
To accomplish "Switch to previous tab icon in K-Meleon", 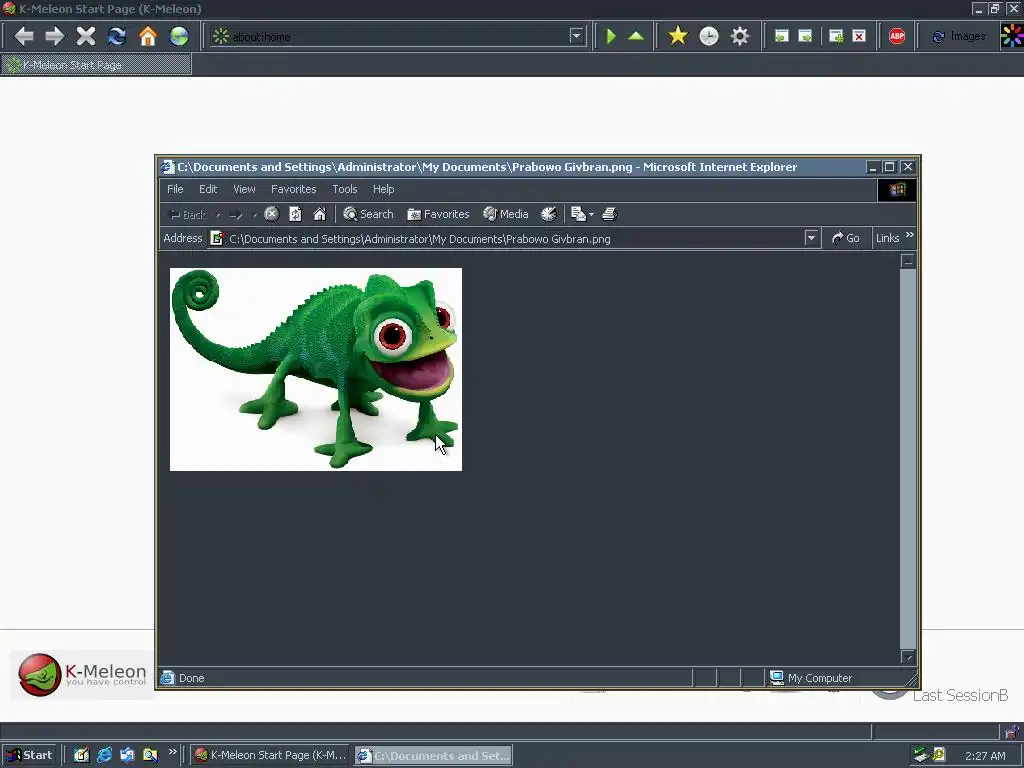I will coord(781,36).
